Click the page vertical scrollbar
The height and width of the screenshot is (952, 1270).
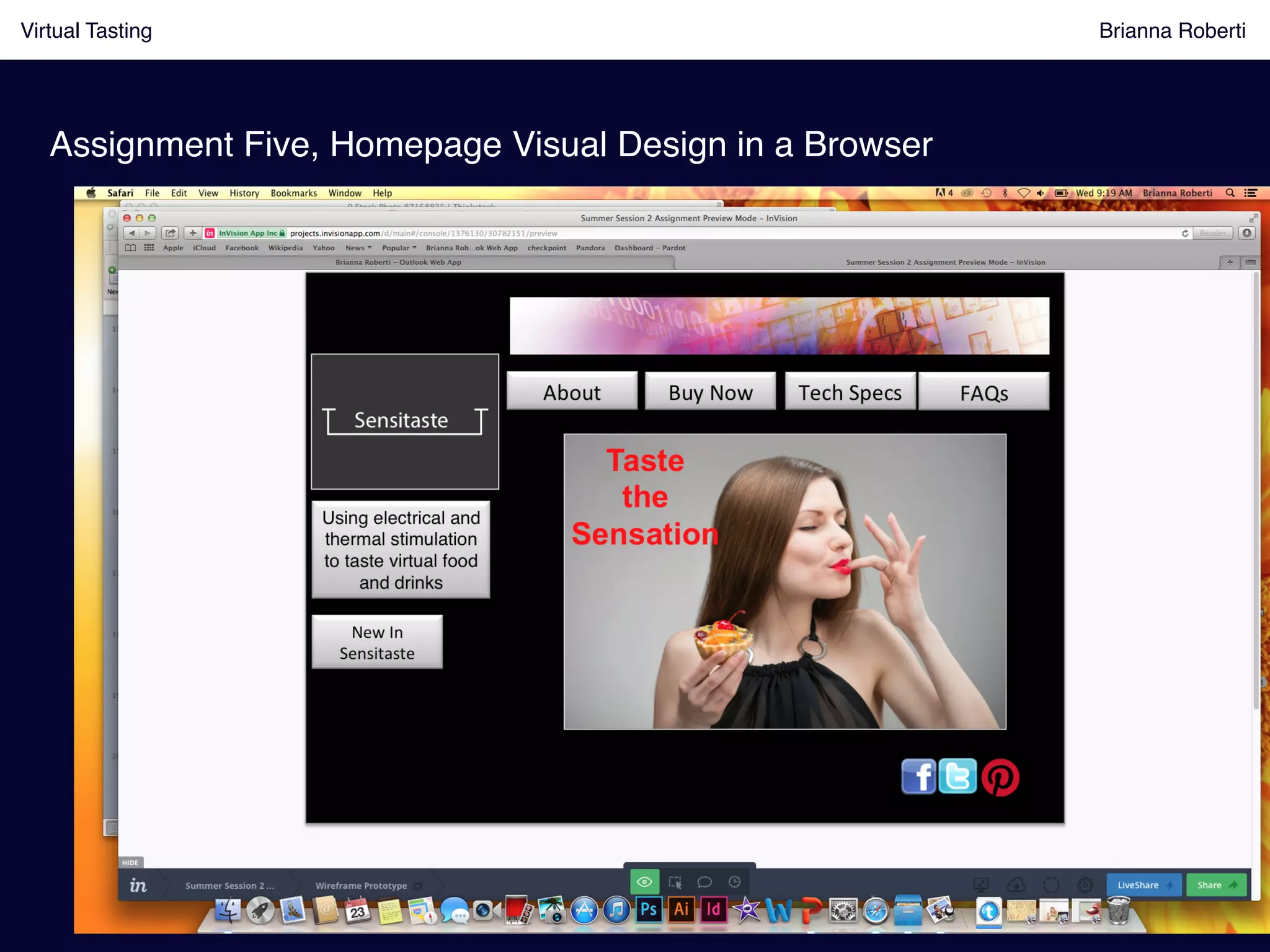coord(1256,491)
